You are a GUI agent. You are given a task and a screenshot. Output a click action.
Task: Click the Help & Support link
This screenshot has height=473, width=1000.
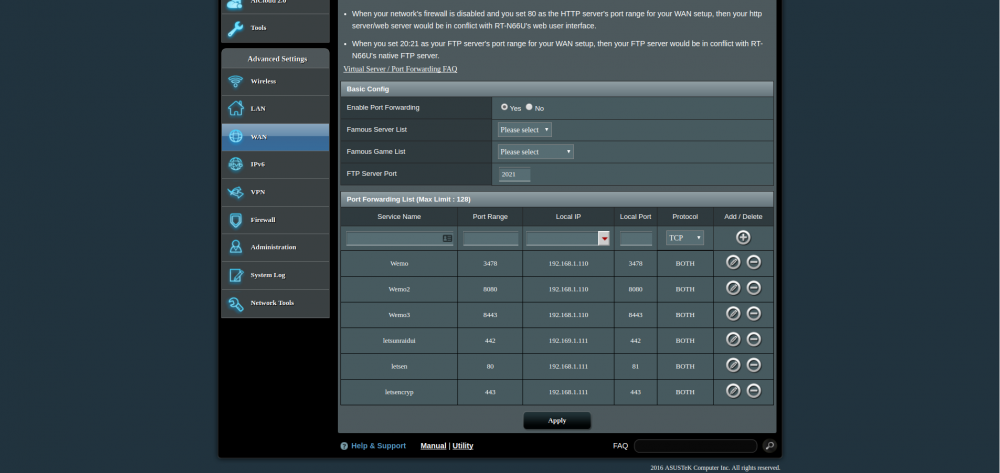(x=378, y=446)
